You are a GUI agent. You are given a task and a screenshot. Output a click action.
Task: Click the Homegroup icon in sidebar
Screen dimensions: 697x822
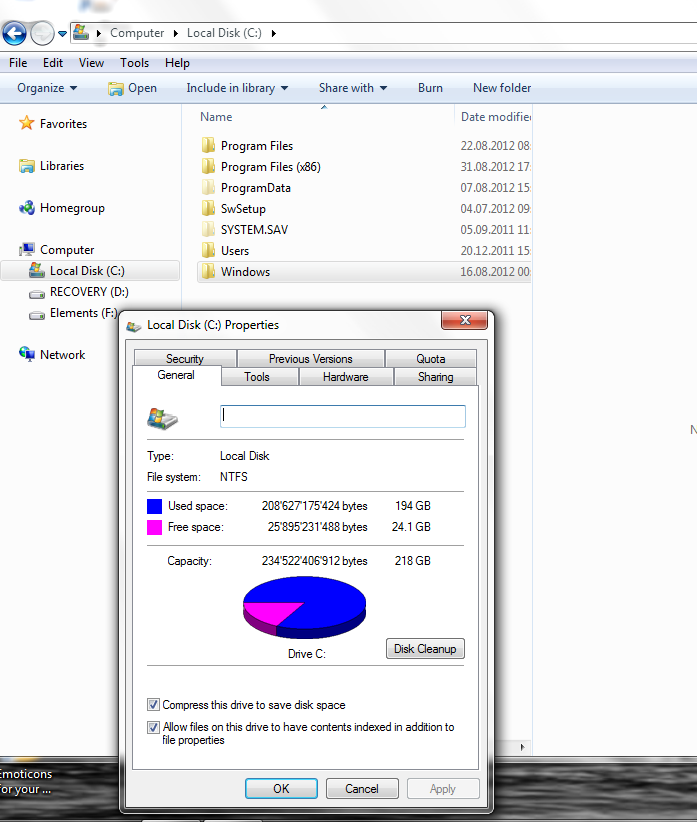pos(27,208)
